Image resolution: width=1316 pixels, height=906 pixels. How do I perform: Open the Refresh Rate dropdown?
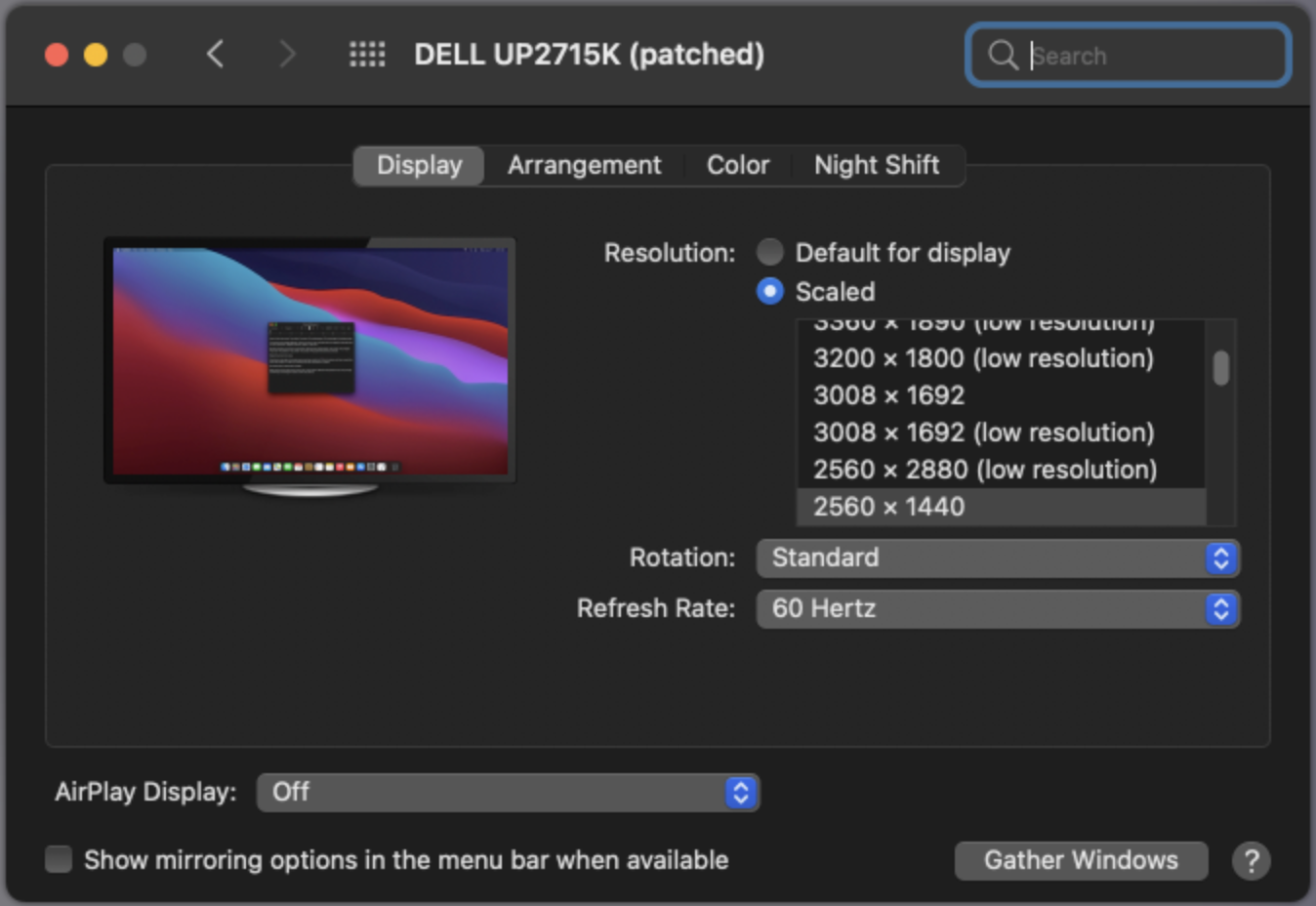pos(998,608)
